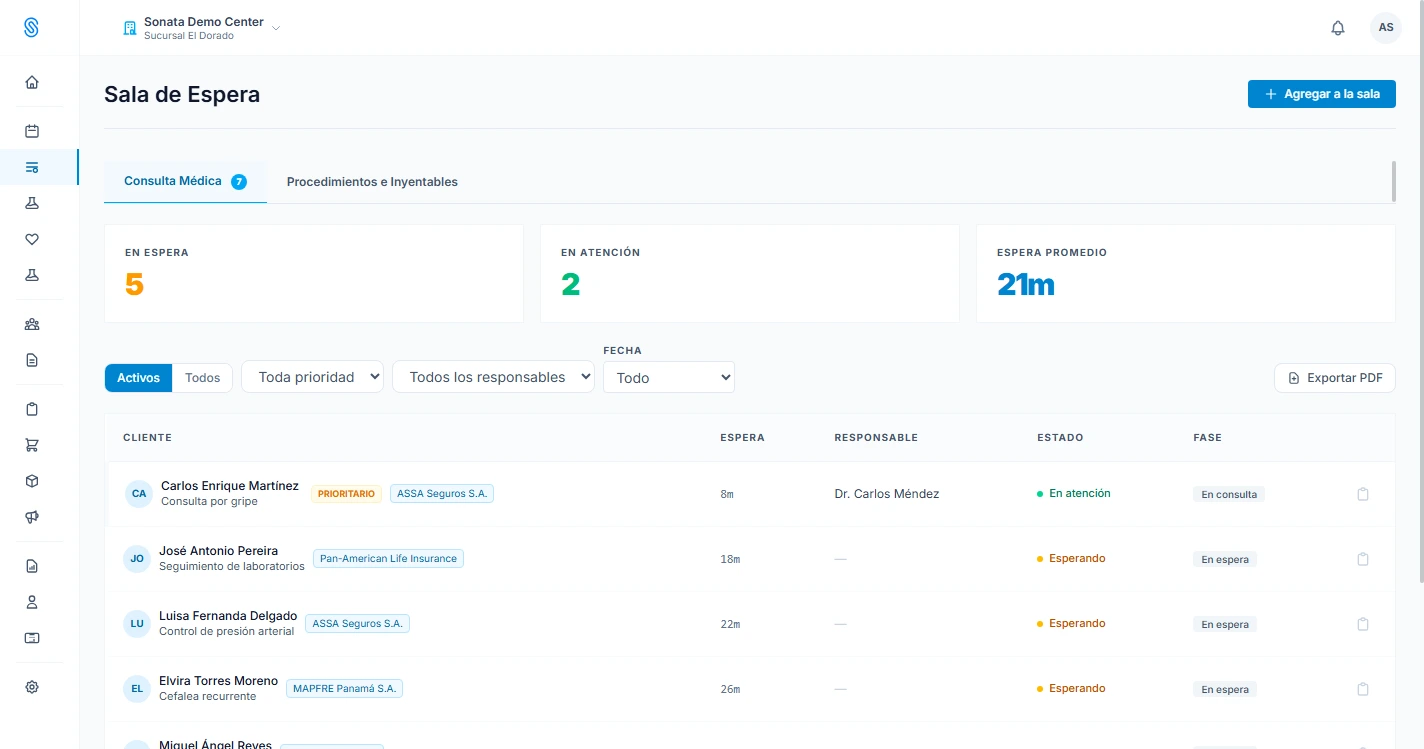Image resolution: width=1424 pixels, height=749 pixels.
Task: Open the heart icon in sidebar
Action: [x=32, y=239]
